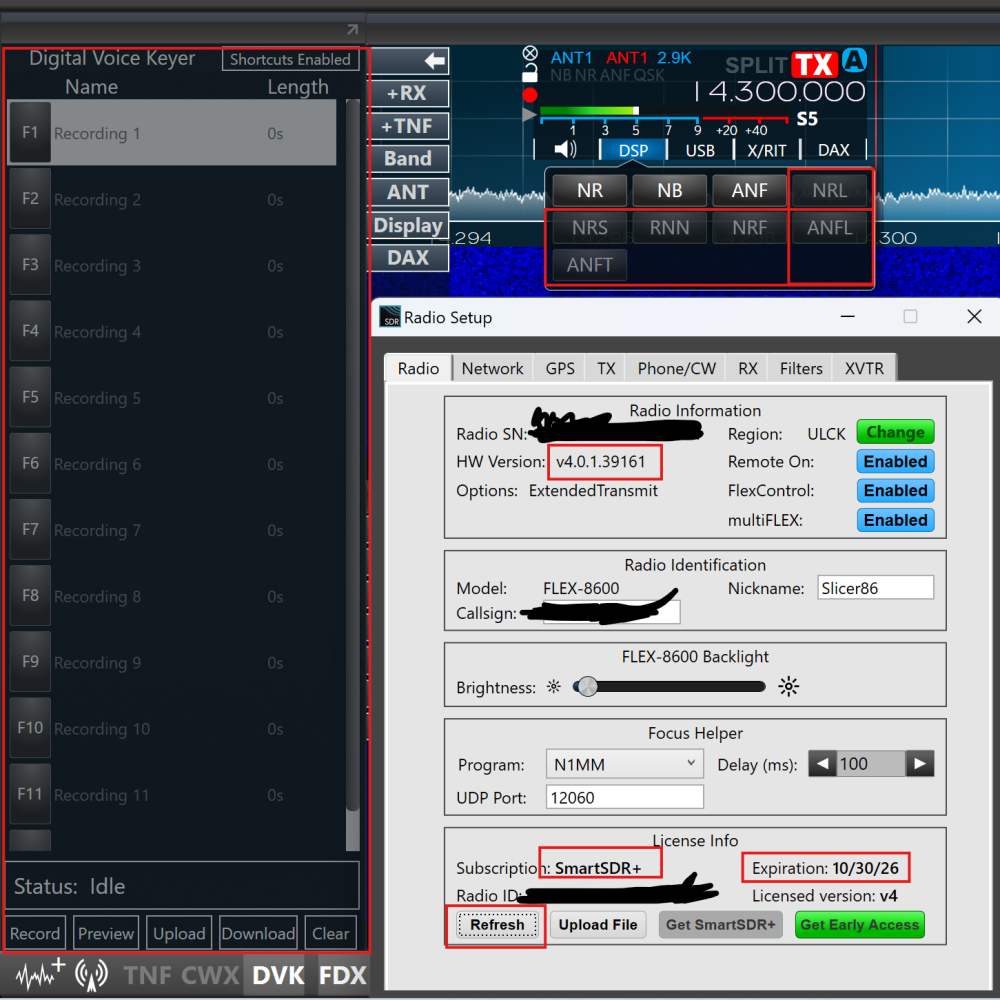Click the +RX add receiver button
1000x1000 pixels.
409,93
